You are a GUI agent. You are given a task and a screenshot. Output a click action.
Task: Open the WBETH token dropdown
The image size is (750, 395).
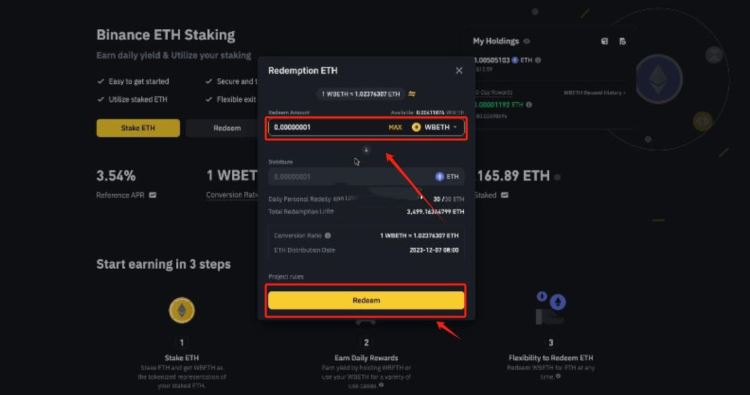point(434,127)
